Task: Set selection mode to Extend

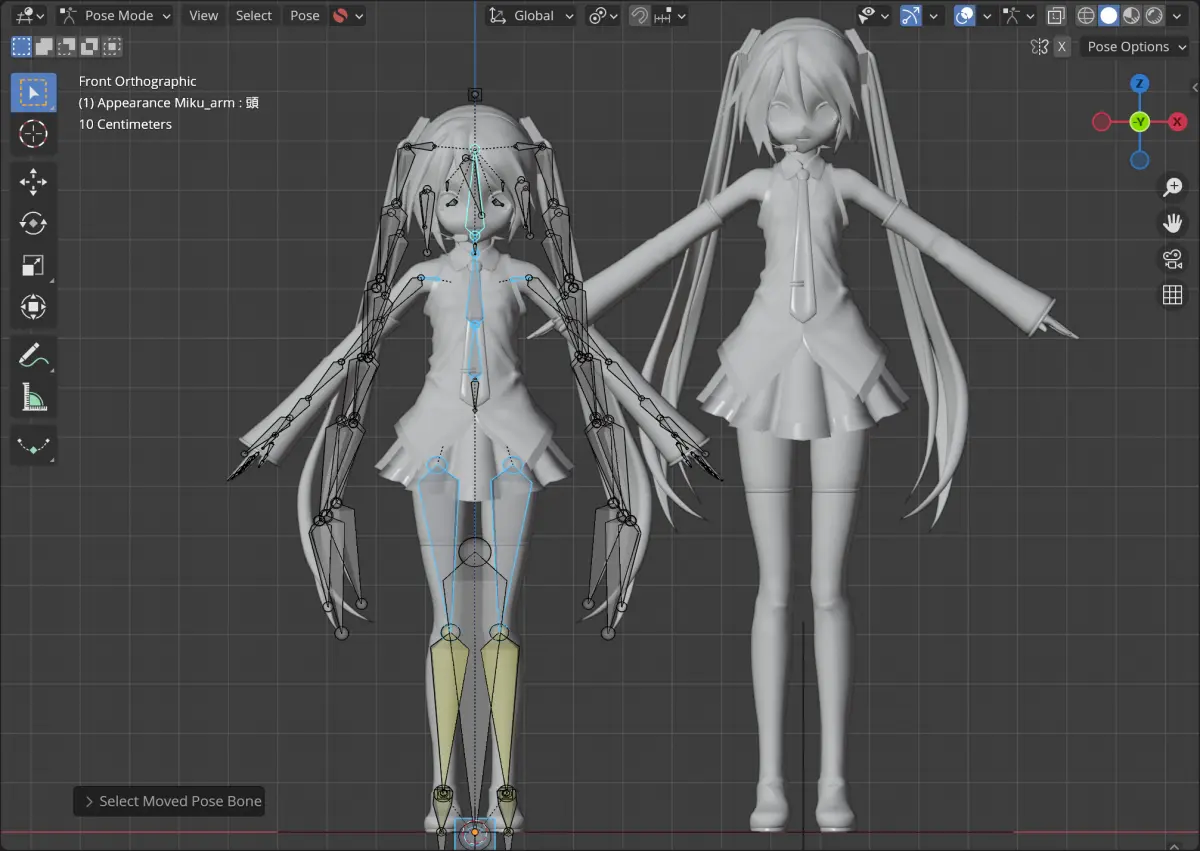Action: point(45,46)
